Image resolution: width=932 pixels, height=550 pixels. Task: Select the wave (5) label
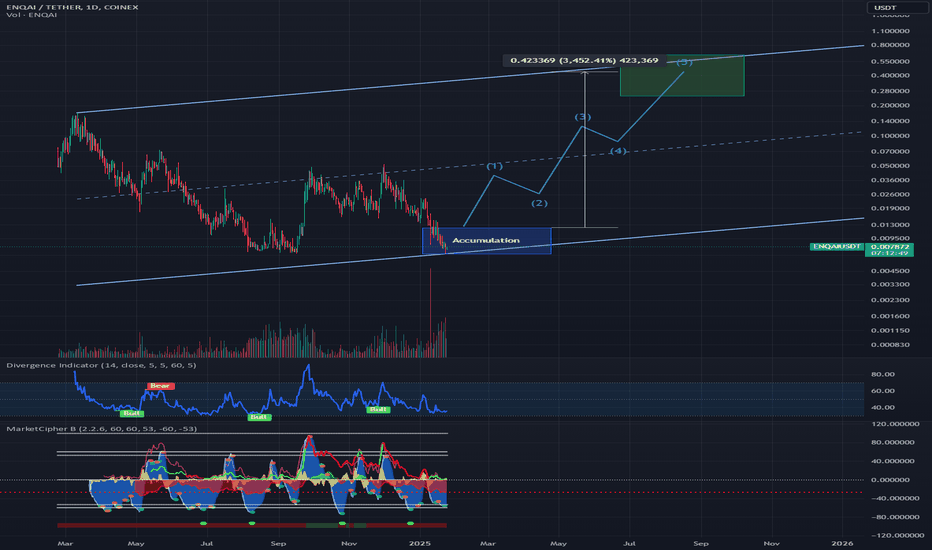point(684,62)
